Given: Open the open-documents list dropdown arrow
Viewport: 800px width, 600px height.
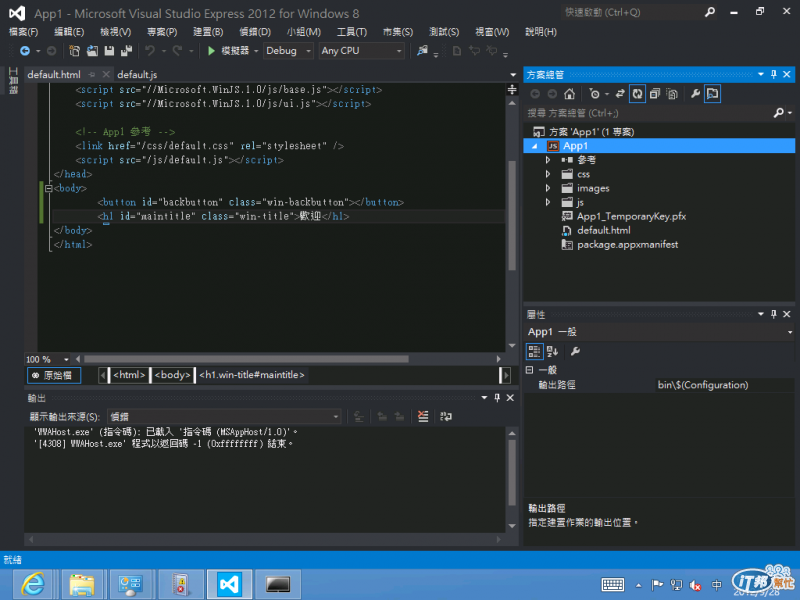Looking at the screenshot, I should 513,74.
